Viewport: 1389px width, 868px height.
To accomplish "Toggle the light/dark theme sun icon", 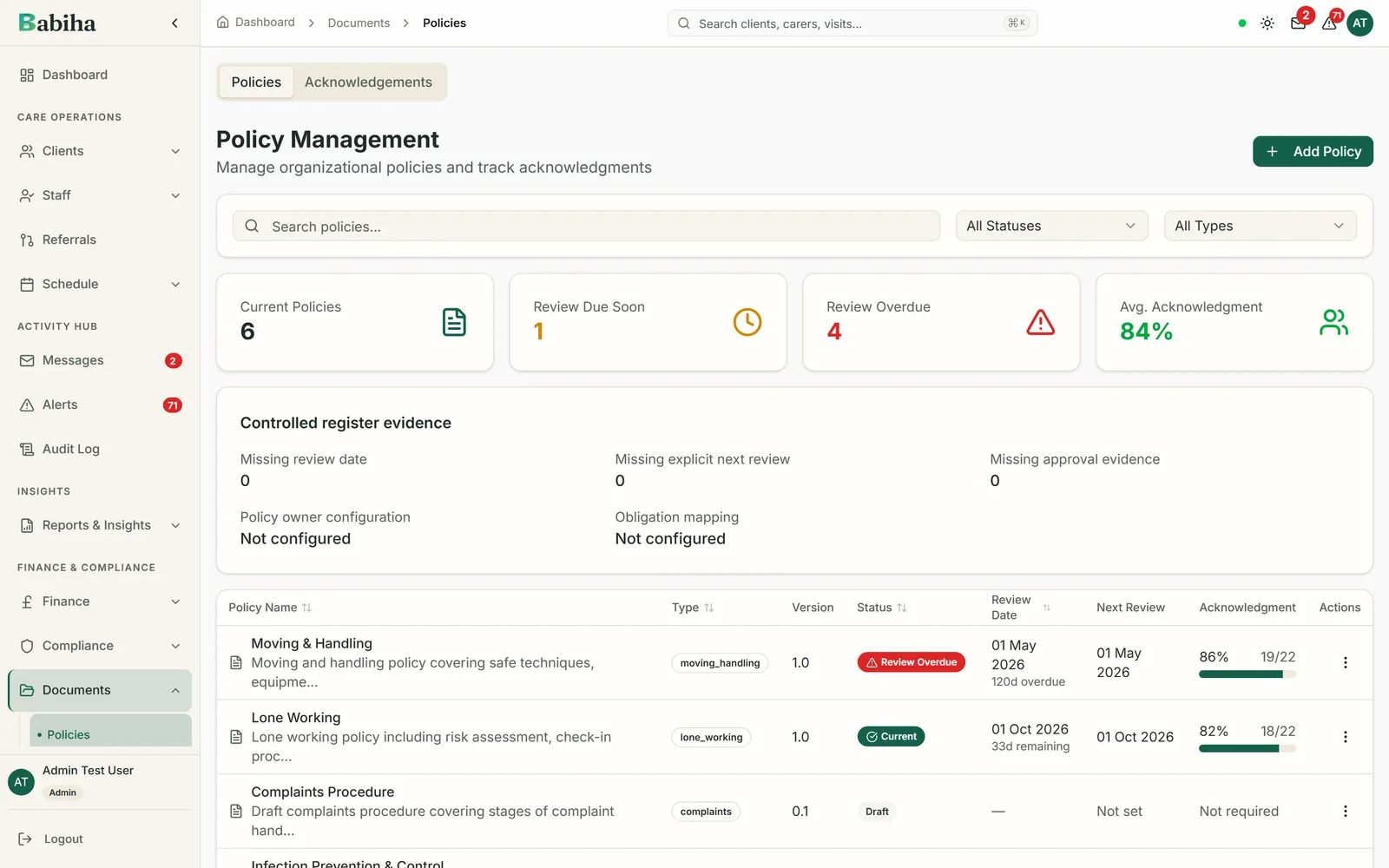I will click(x=1267, y=23).
